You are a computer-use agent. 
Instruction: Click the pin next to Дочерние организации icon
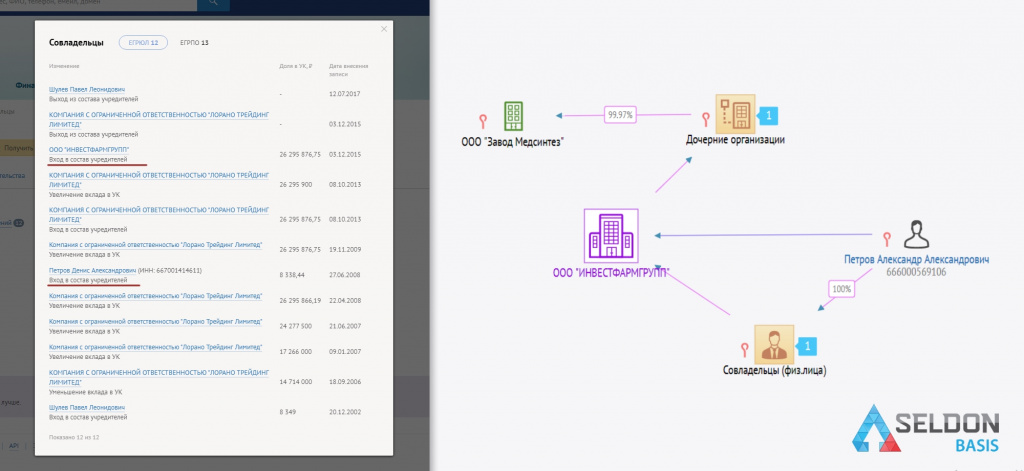(705, 119)
